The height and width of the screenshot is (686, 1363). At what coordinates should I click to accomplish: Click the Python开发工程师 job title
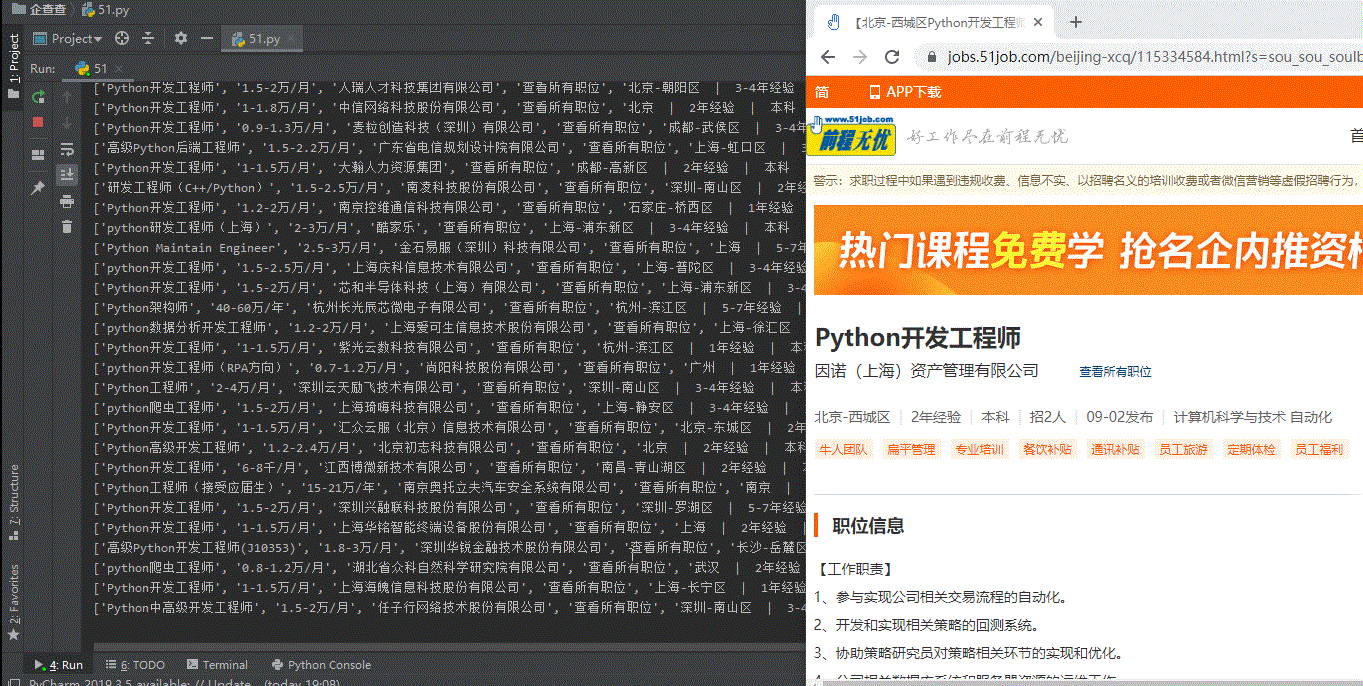pyautogui.click(x=918, y=338)
